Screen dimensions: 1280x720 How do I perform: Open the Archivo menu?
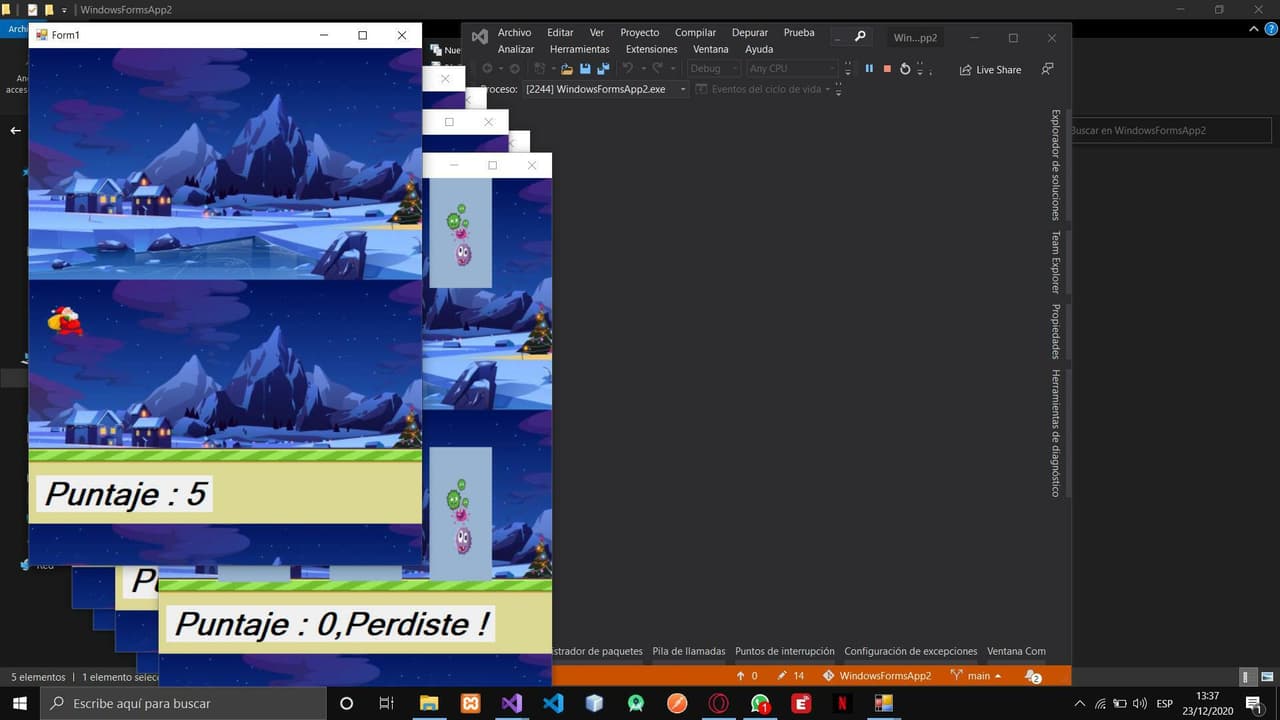pyautogui.click(x=515, y=33)
